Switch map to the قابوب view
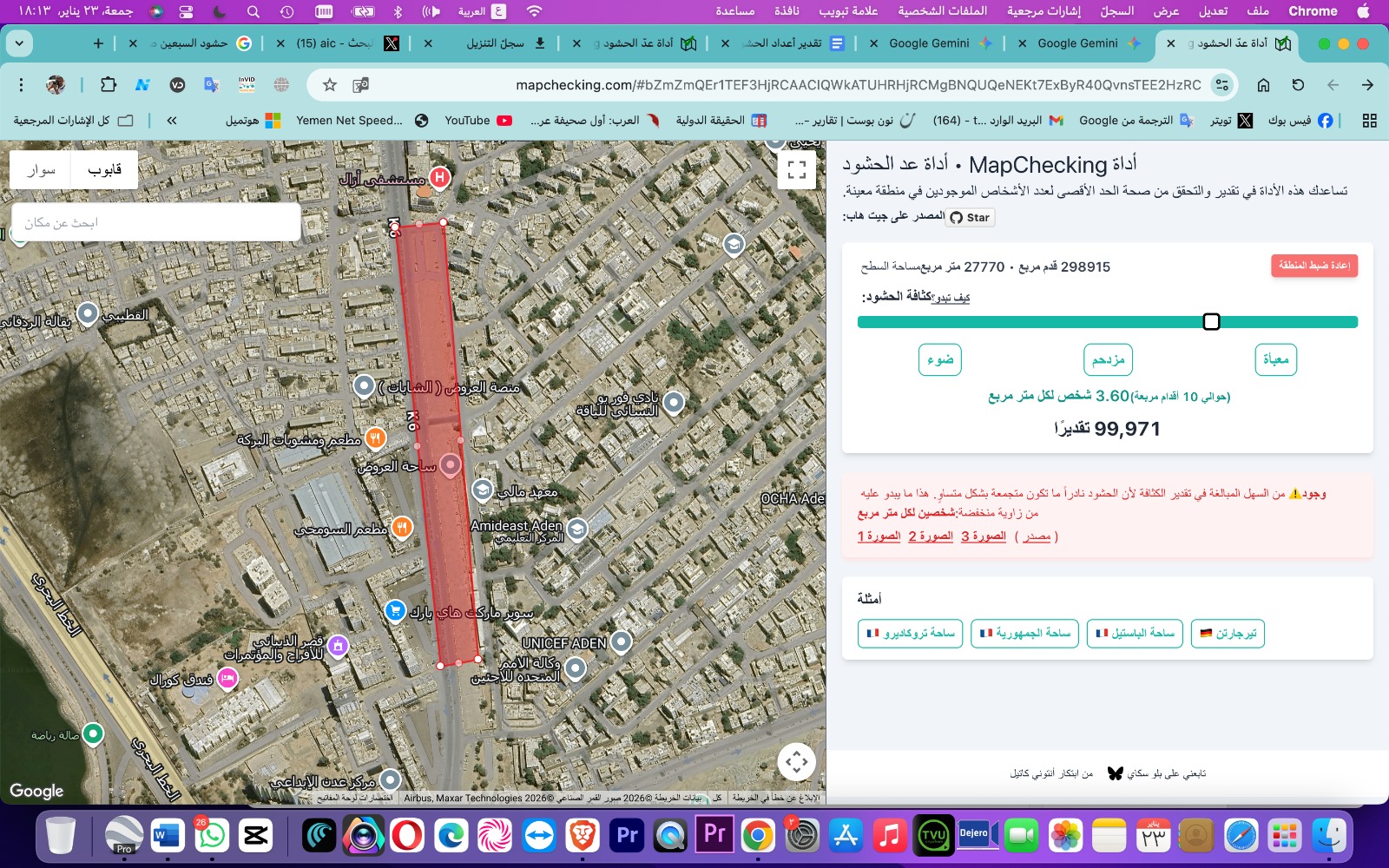This screenshot has height=868, width=1389. (x=104, y=170)
